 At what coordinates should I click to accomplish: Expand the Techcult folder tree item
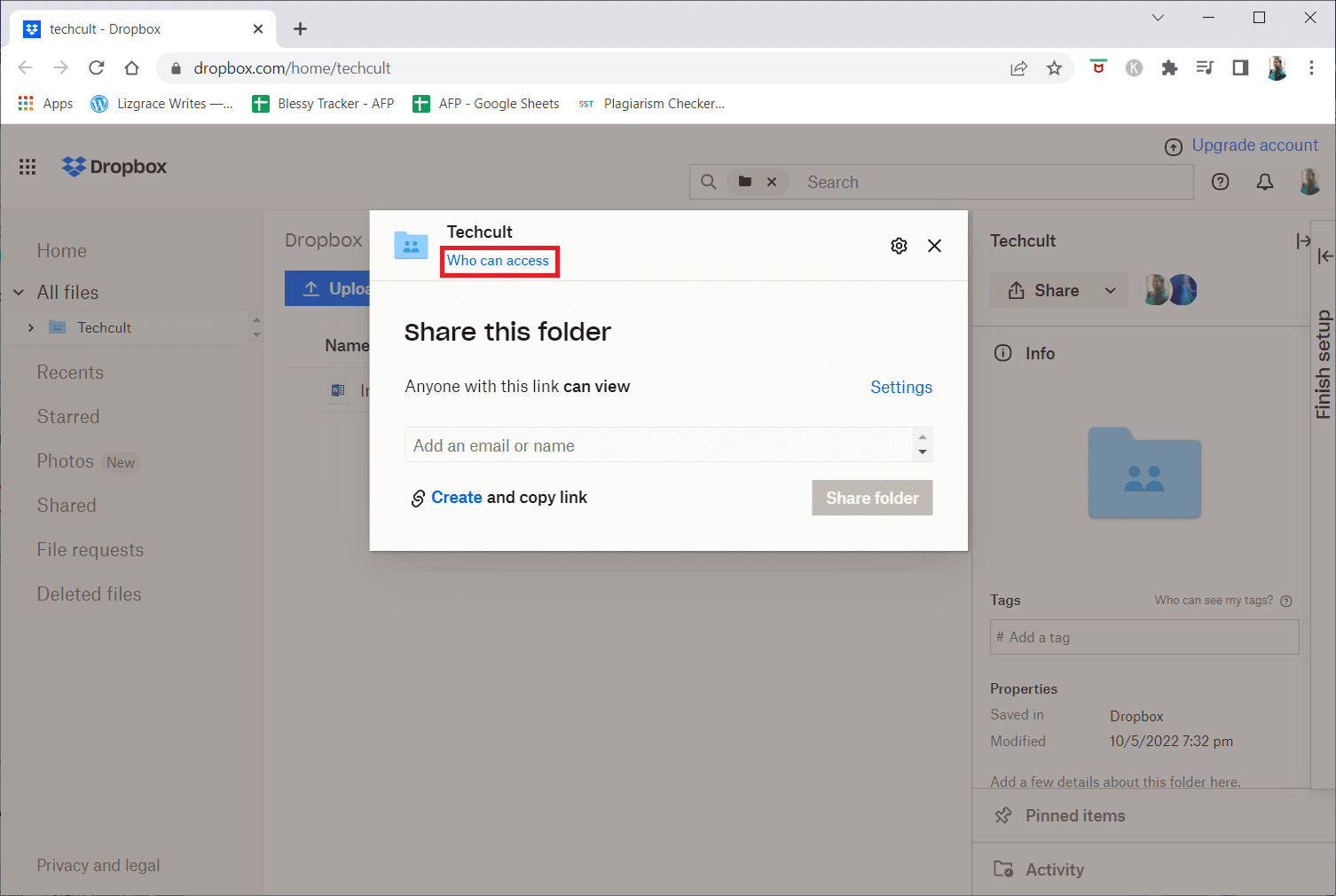[x=31, y=327]
